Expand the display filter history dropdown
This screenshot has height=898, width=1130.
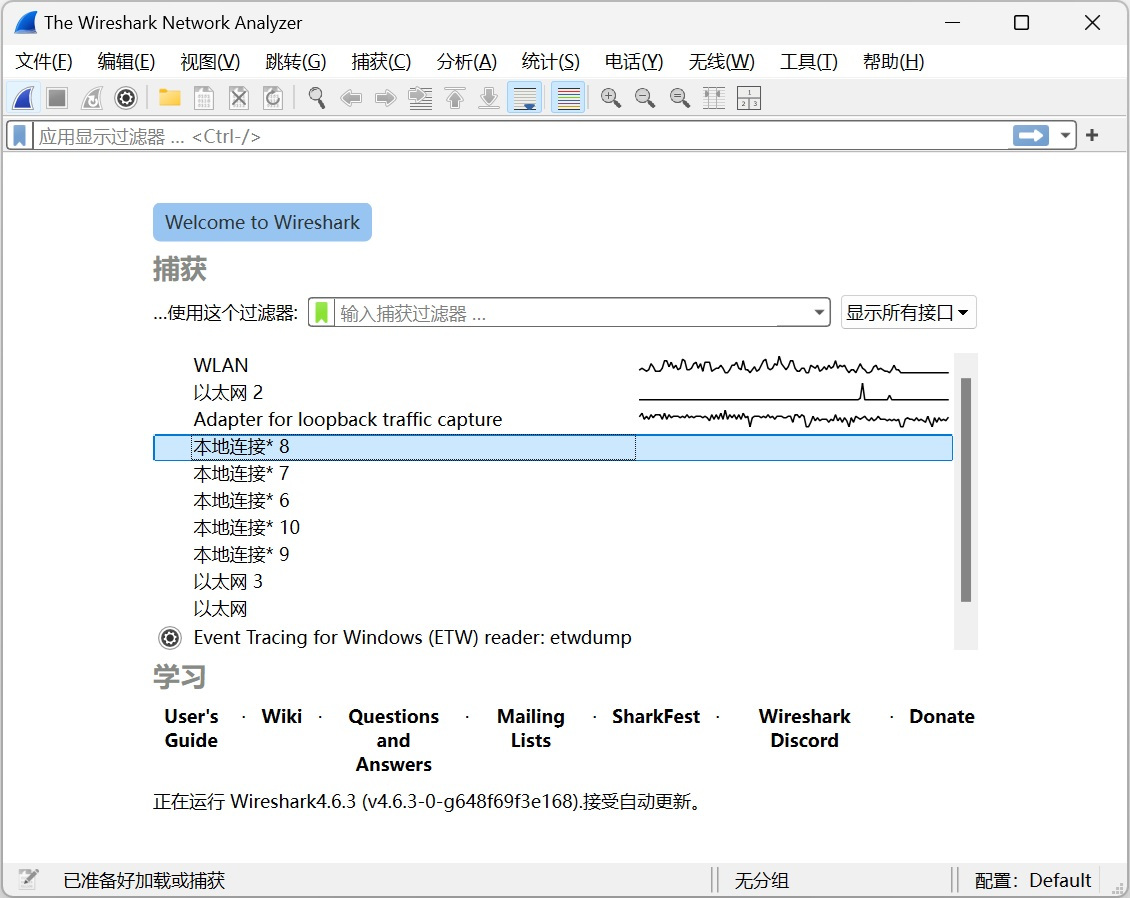(x=1065, y=135)
